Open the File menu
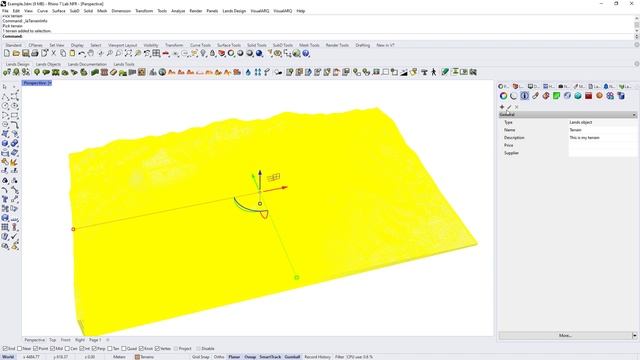Viewport: 640px width, 360px height. (5, 11)
